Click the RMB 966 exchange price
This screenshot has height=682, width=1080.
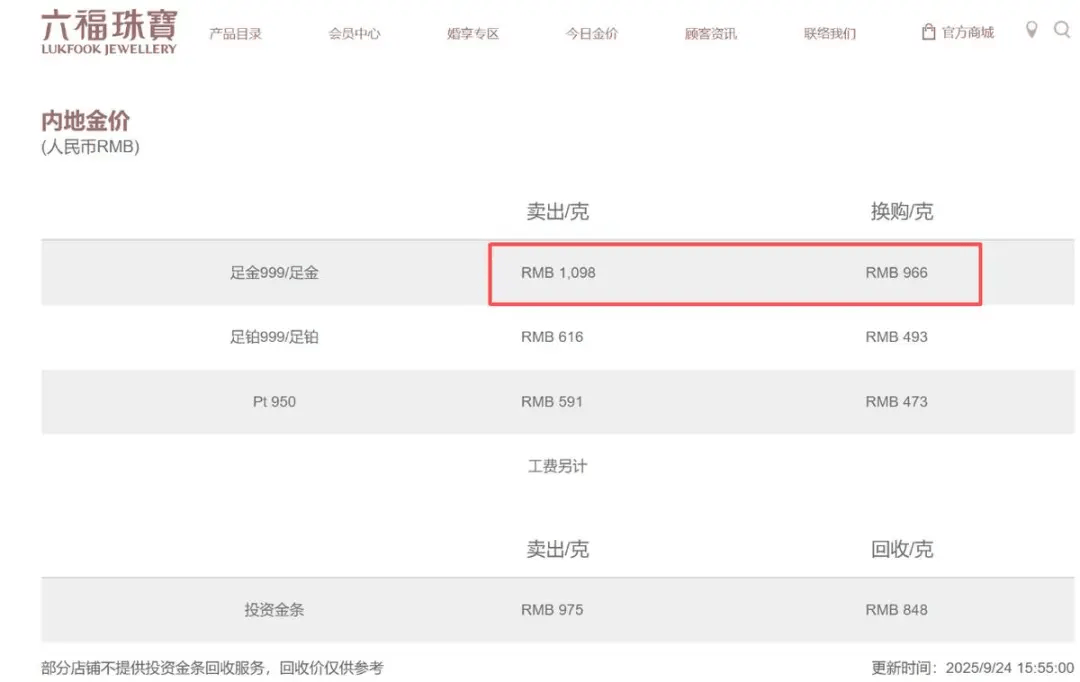896,272
